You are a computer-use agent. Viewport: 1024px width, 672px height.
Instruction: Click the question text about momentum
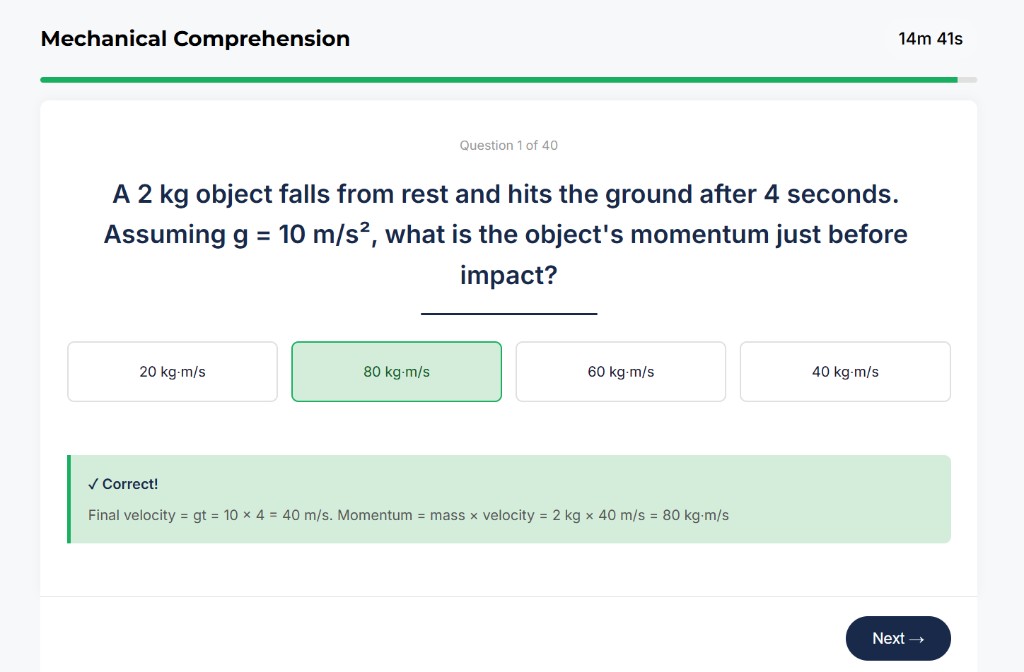point(509,234)
